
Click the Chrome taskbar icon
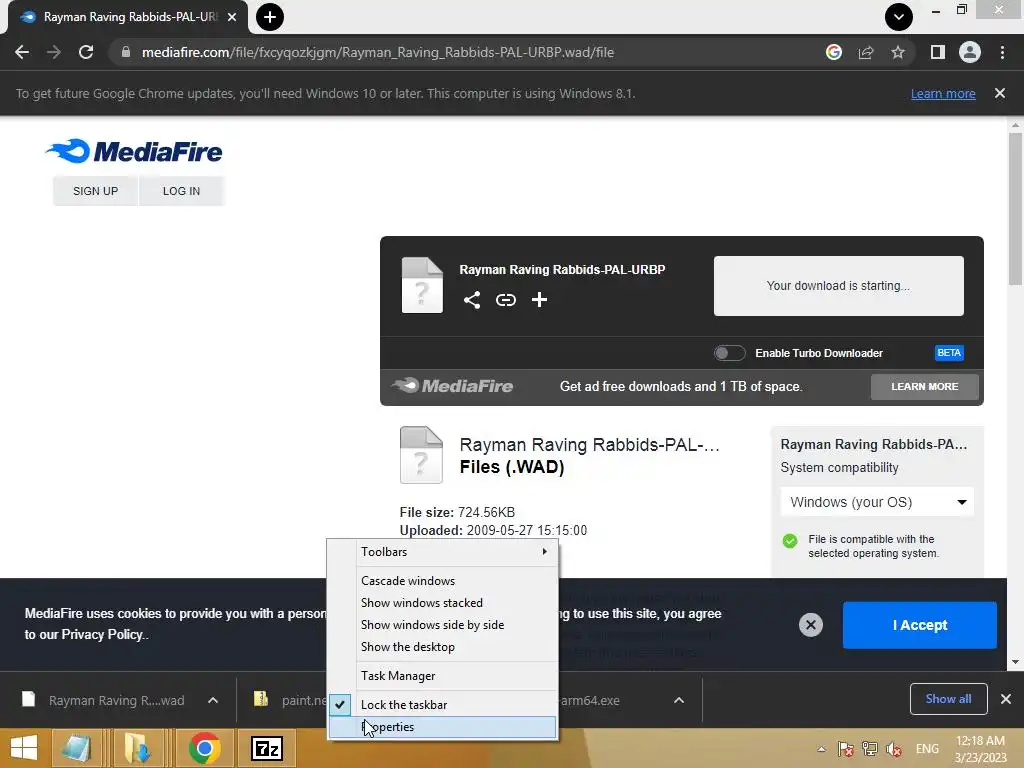point(204,748)
